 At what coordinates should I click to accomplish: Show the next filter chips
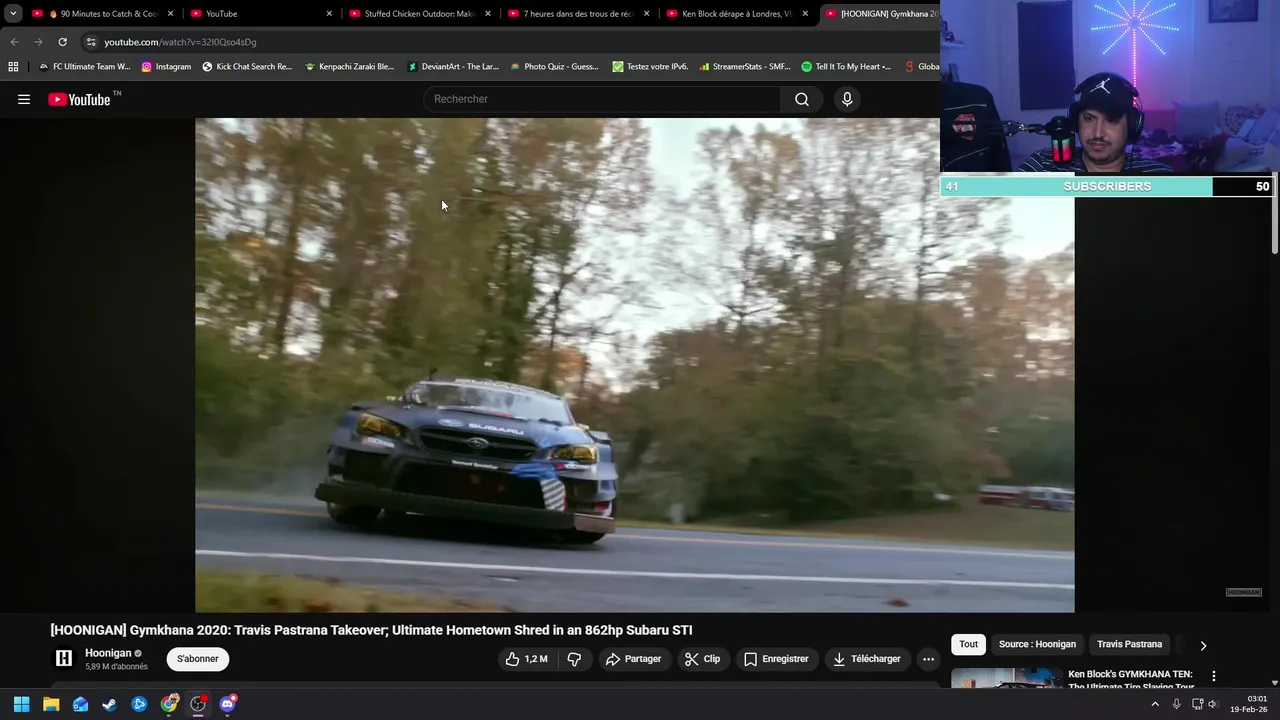1203,645
